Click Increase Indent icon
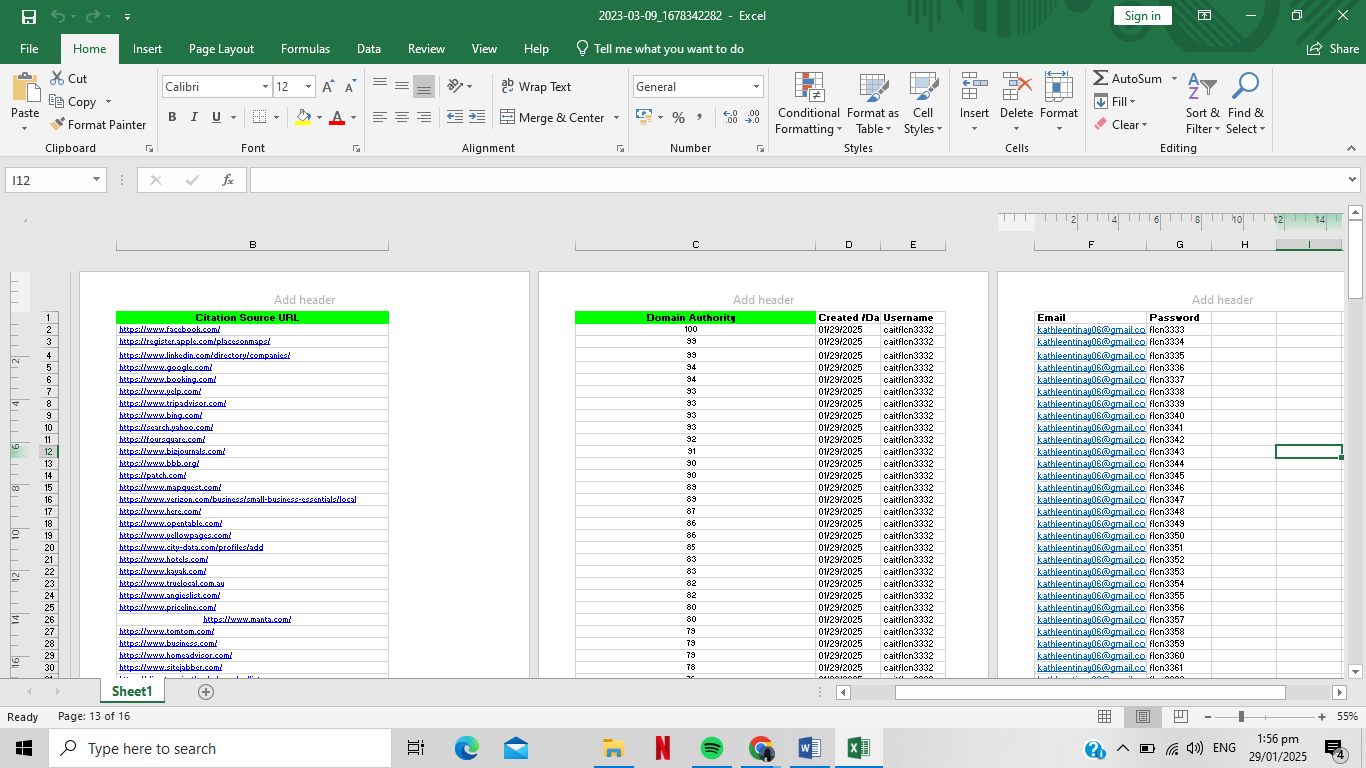Viewport: 1366px width, 768px height. point(478,117)
